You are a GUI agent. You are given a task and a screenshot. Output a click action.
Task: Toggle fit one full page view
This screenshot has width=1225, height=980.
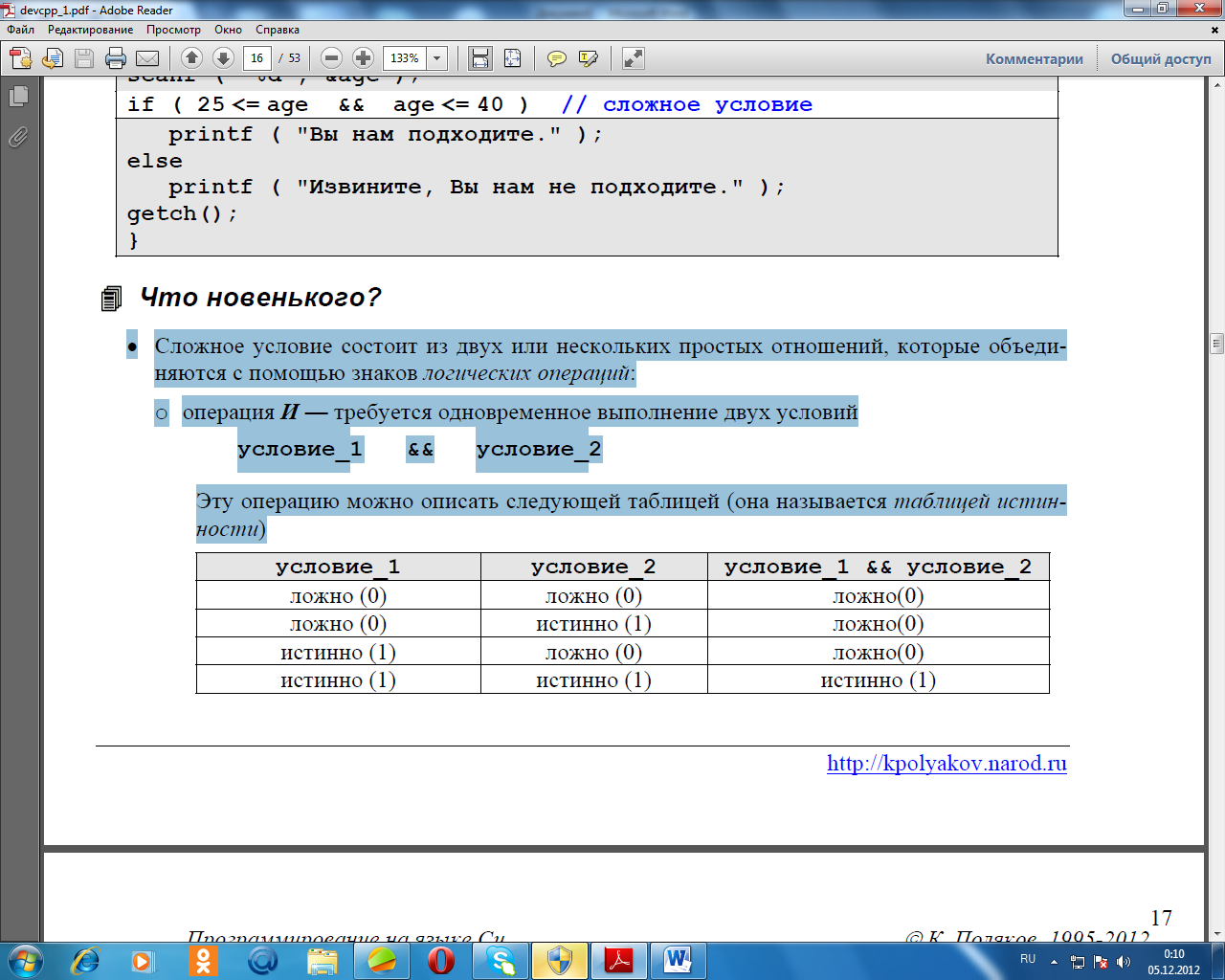coord(512,58)
